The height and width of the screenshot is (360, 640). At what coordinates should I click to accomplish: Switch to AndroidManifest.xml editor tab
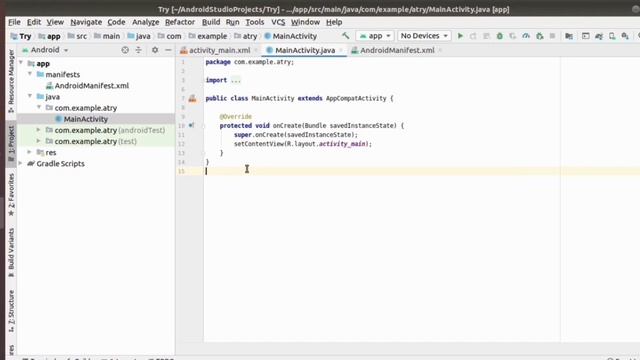point(397,50)
